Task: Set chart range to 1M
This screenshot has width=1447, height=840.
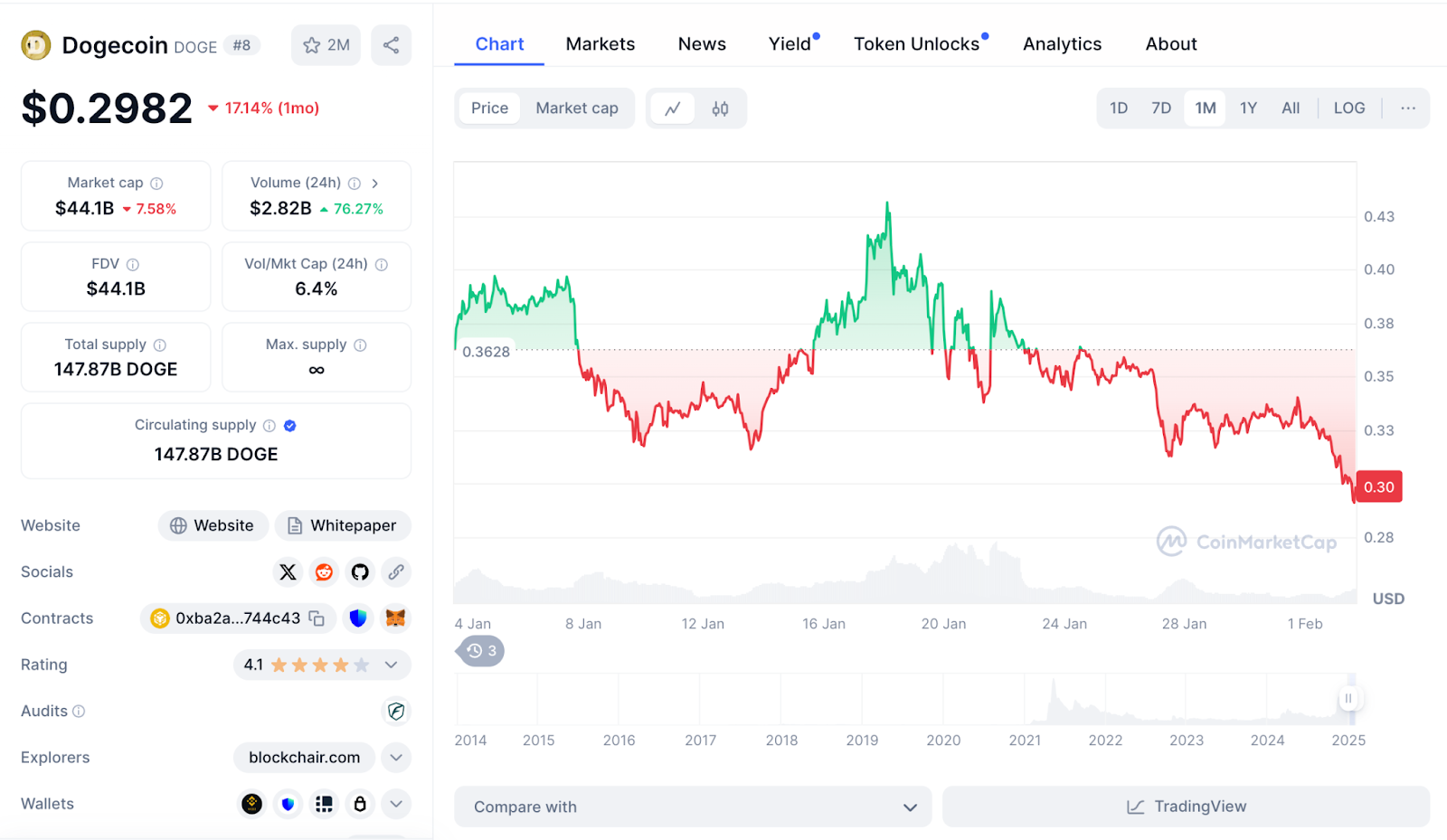Action: pyautogui.click(x=1206, y=109)
